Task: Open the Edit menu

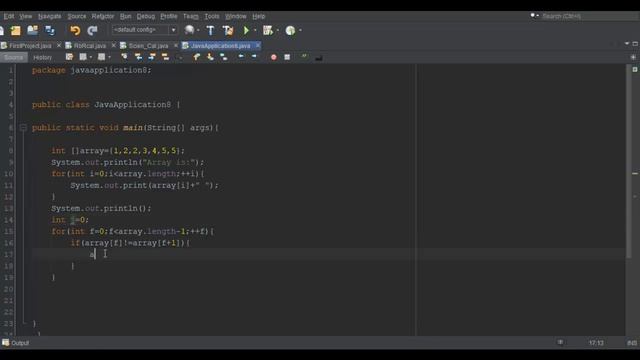Action: coord(9,16)
